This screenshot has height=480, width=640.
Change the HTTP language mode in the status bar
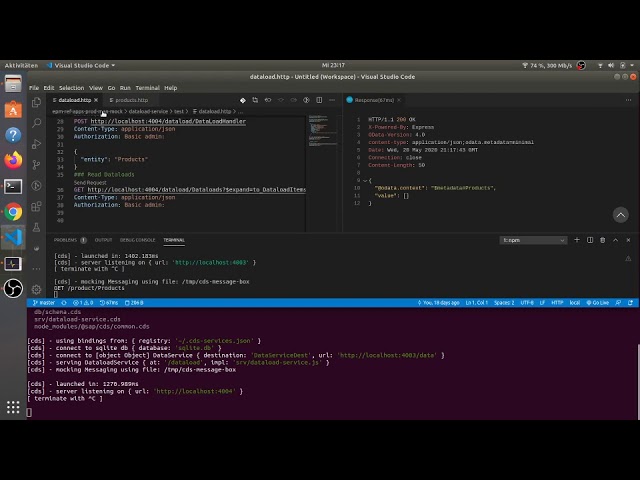pos(557,303)
